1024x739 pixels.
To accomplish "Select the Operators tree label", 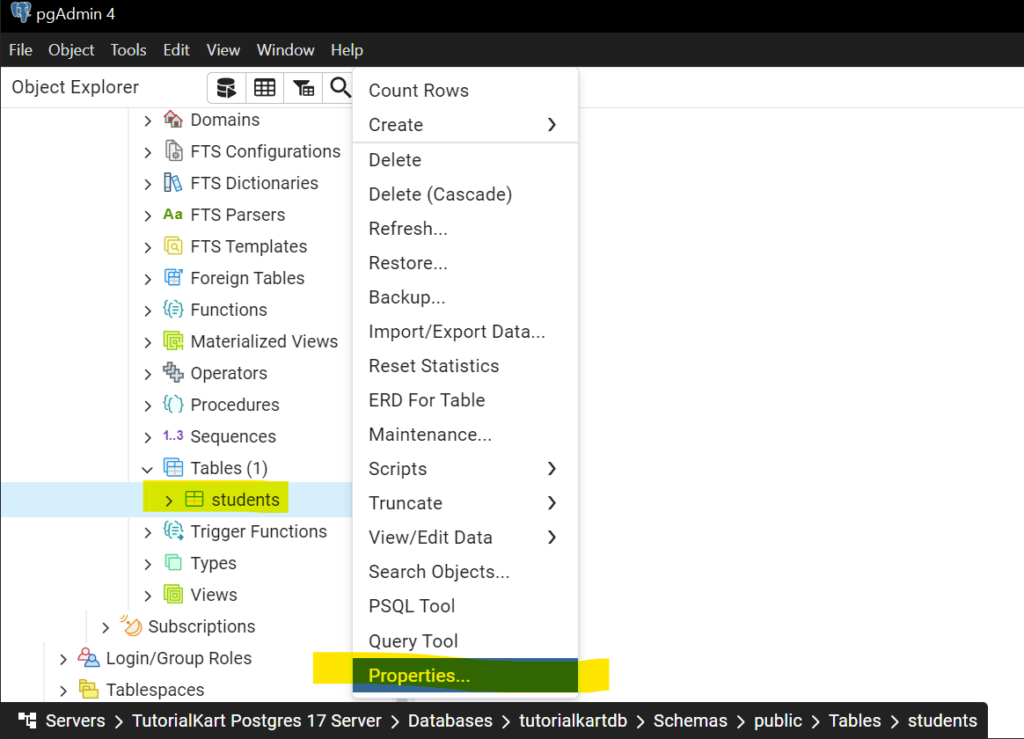I will coord(229,373).
